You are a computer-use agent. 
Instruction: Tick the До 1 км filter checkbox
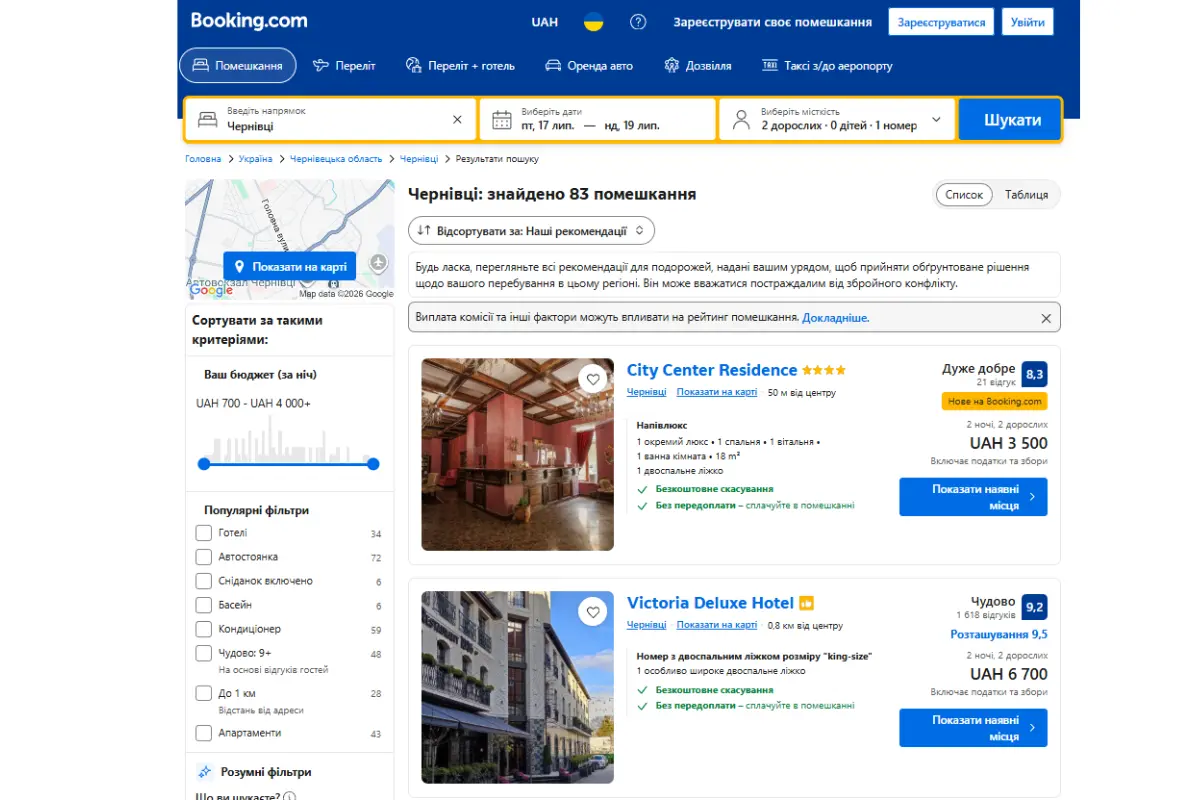[204, 693]
